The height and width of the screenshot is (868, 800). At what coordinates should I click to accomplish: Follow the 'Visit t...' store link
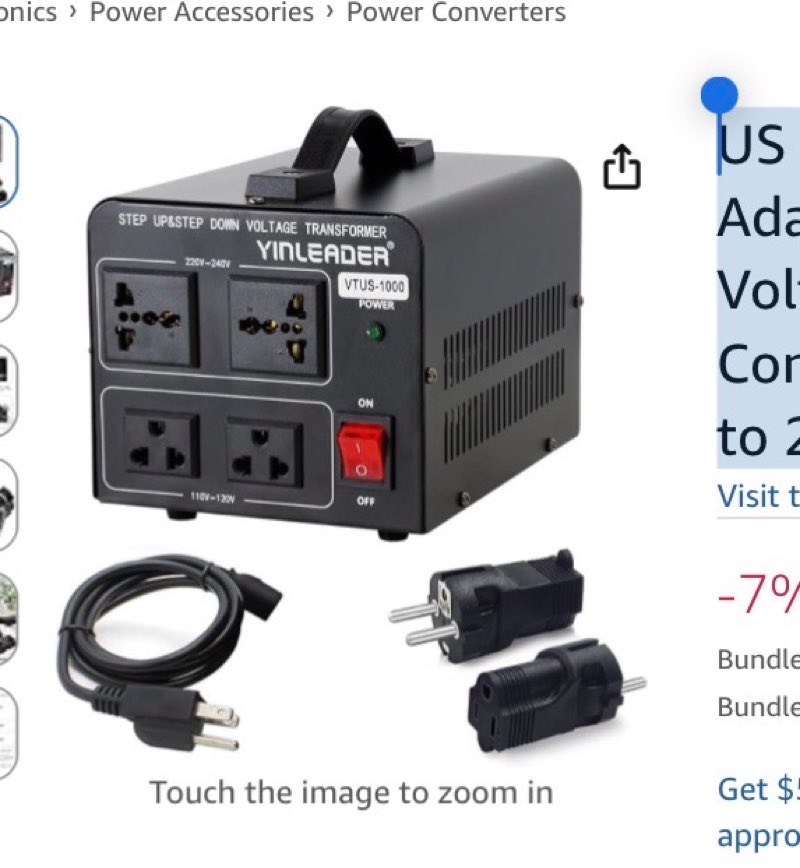point(758,495)
